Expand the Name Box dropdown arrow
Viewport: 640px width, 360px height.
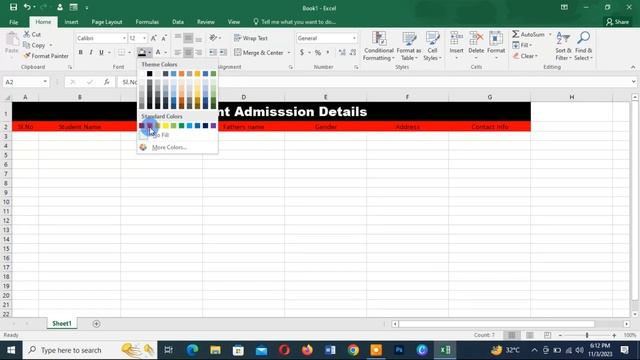point(45,82)
